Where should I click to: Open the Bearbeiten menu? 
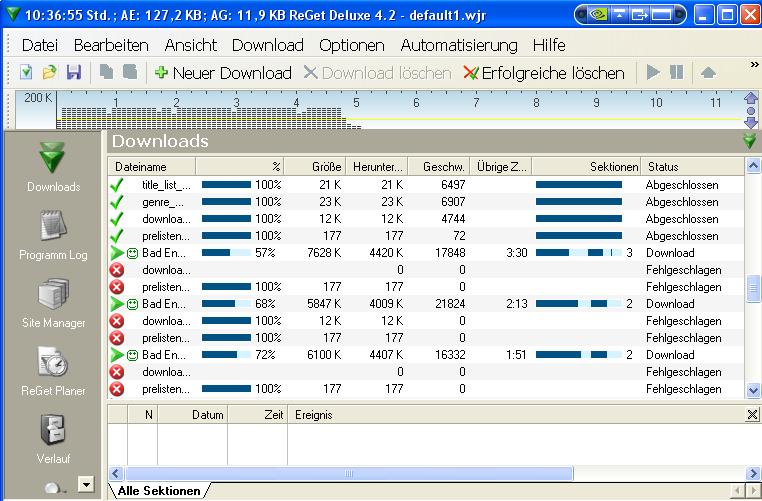tap(111, 45)
